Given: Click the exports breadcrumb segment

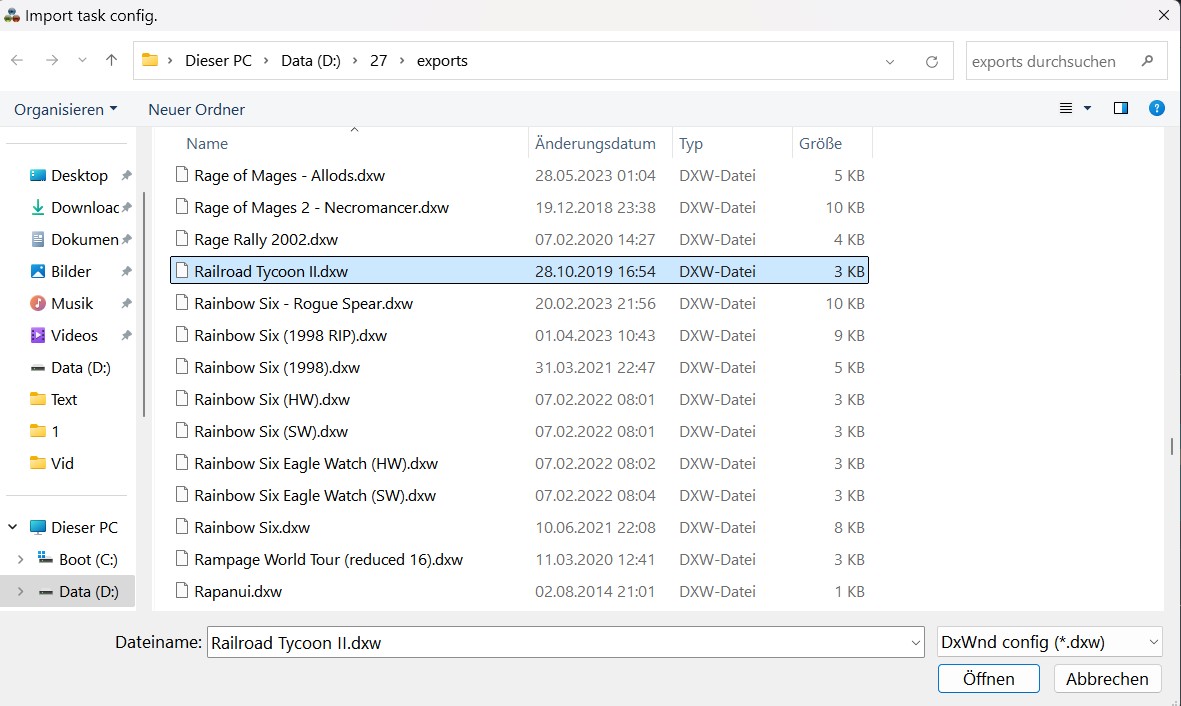Looking at the screenshot, I should click(442, 61).
